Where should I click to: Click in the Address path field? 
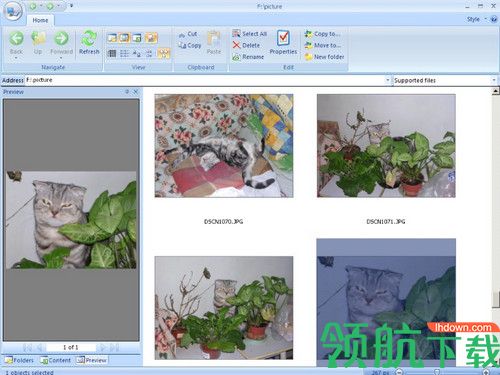tap(205, 80)
